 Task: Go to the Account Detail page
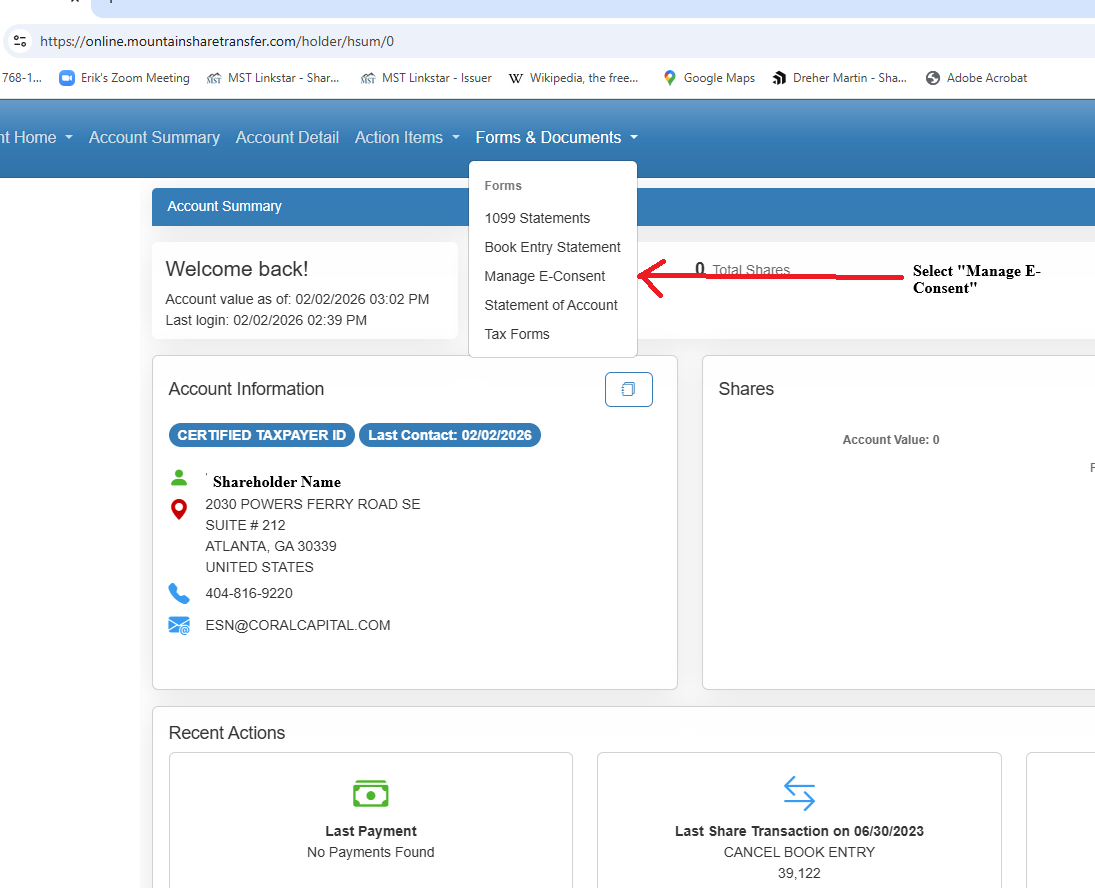point(287,137)
